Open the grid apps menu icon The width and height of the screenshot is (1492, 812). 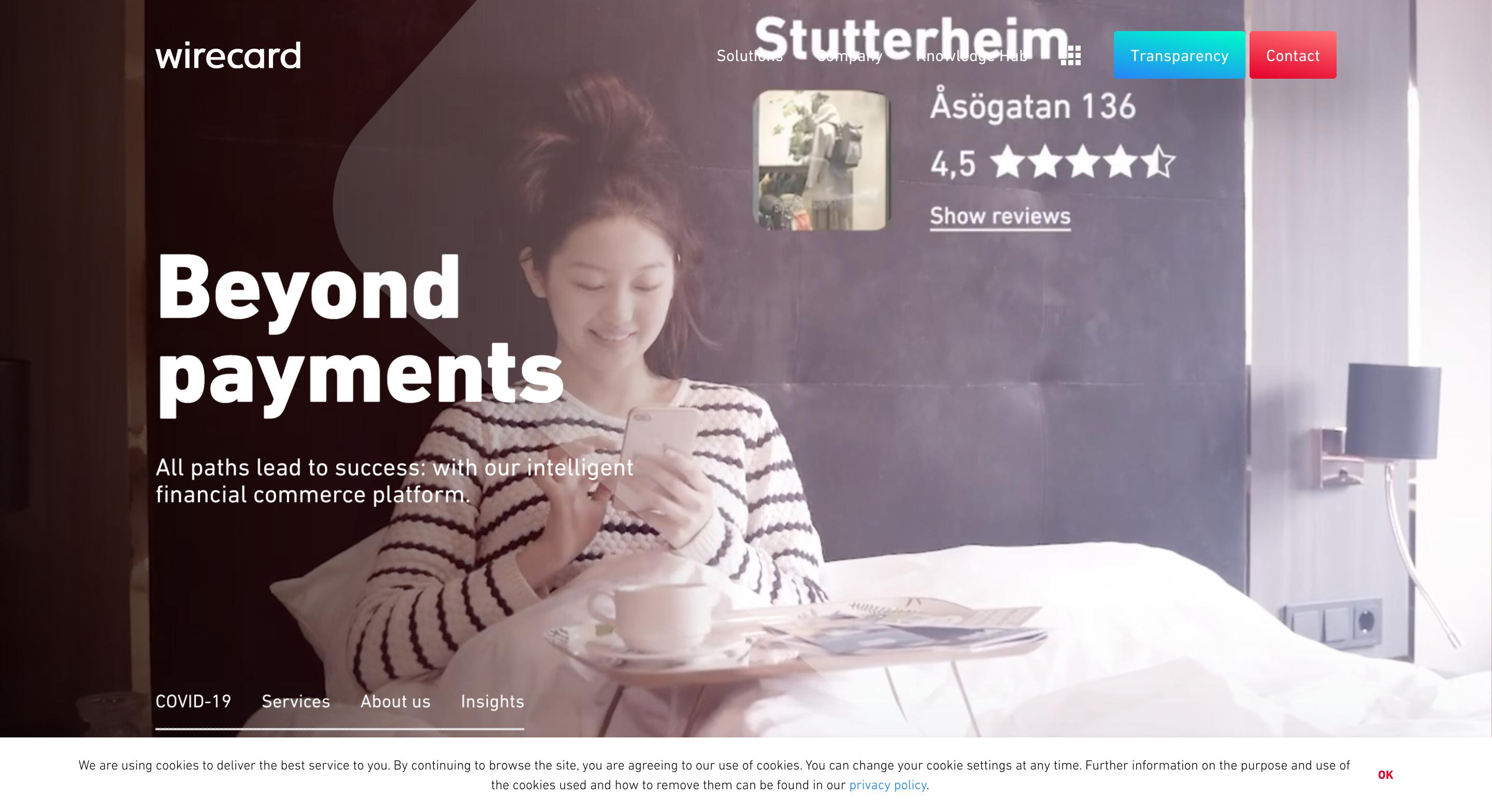(x=1070, y=55)
